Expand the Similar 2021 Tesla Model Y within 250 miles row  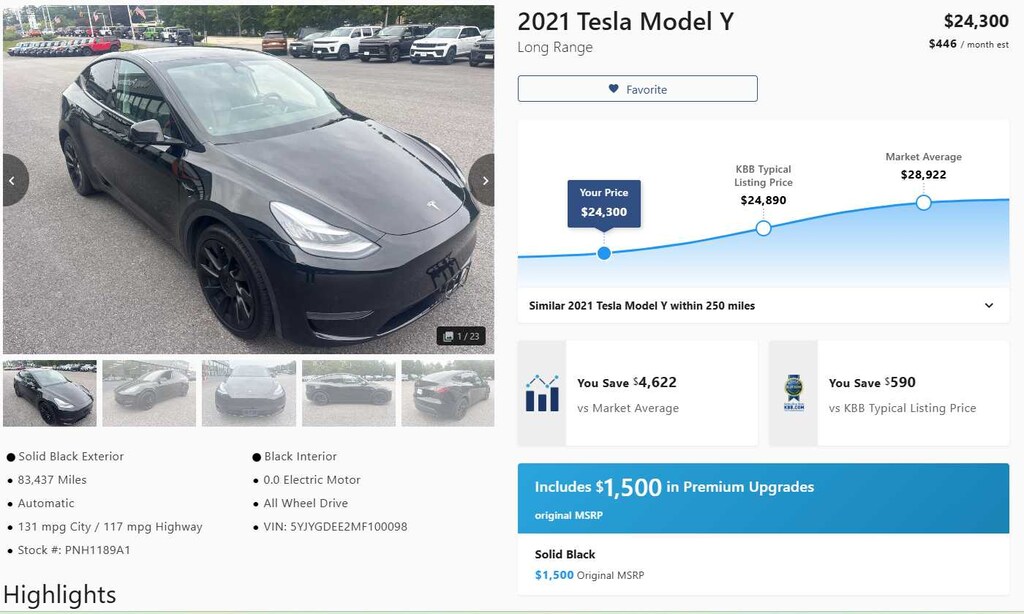(x=763, y=306)
